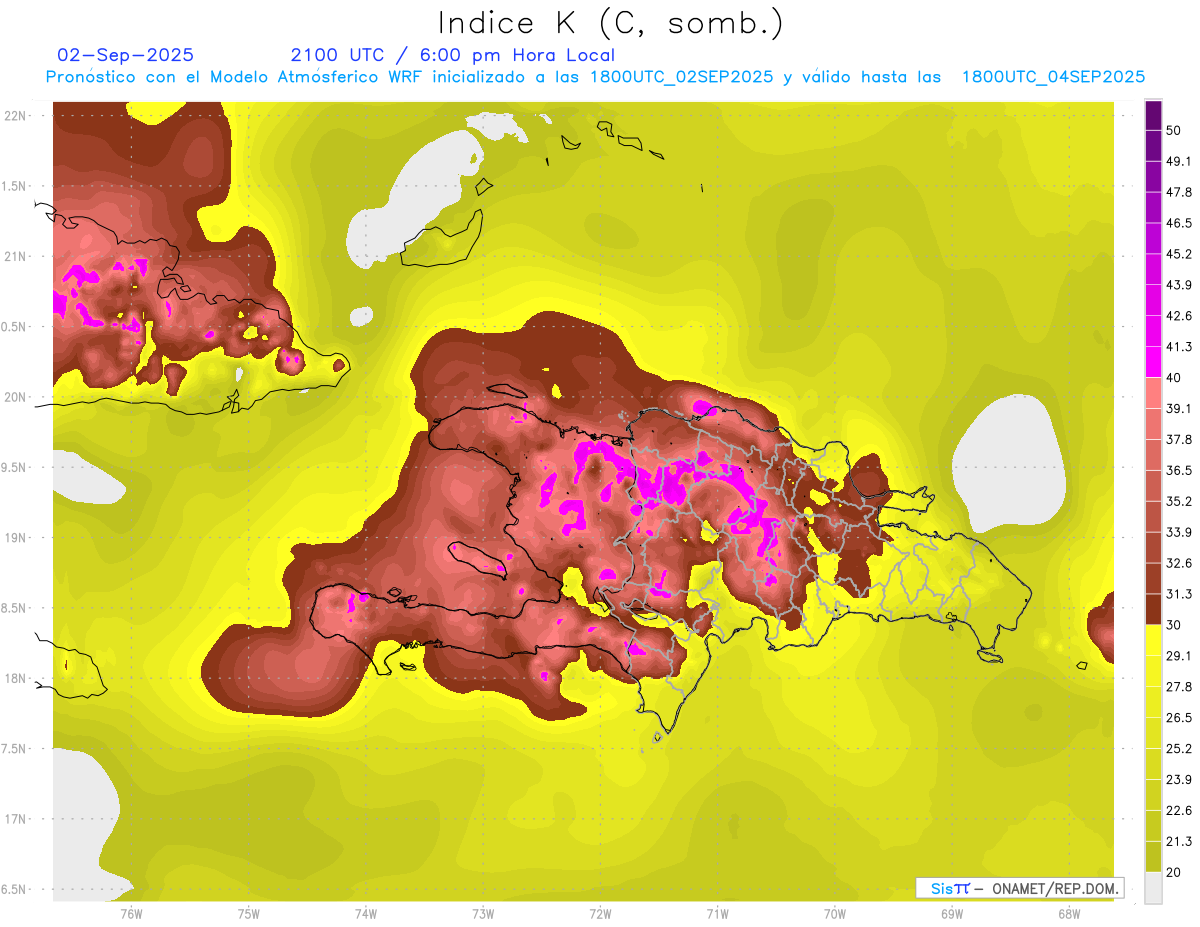
Task: Click the "74W" longitude axis label
Action: (366, 914)
